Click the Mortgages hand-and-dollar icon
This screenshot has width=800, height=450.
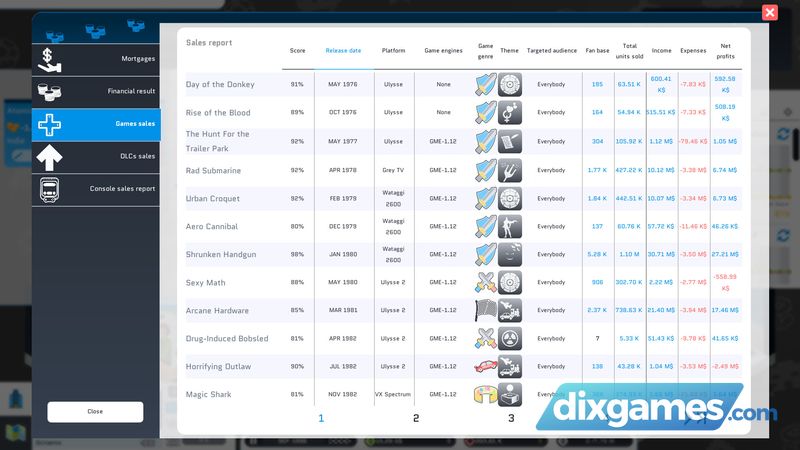[51, 59]
